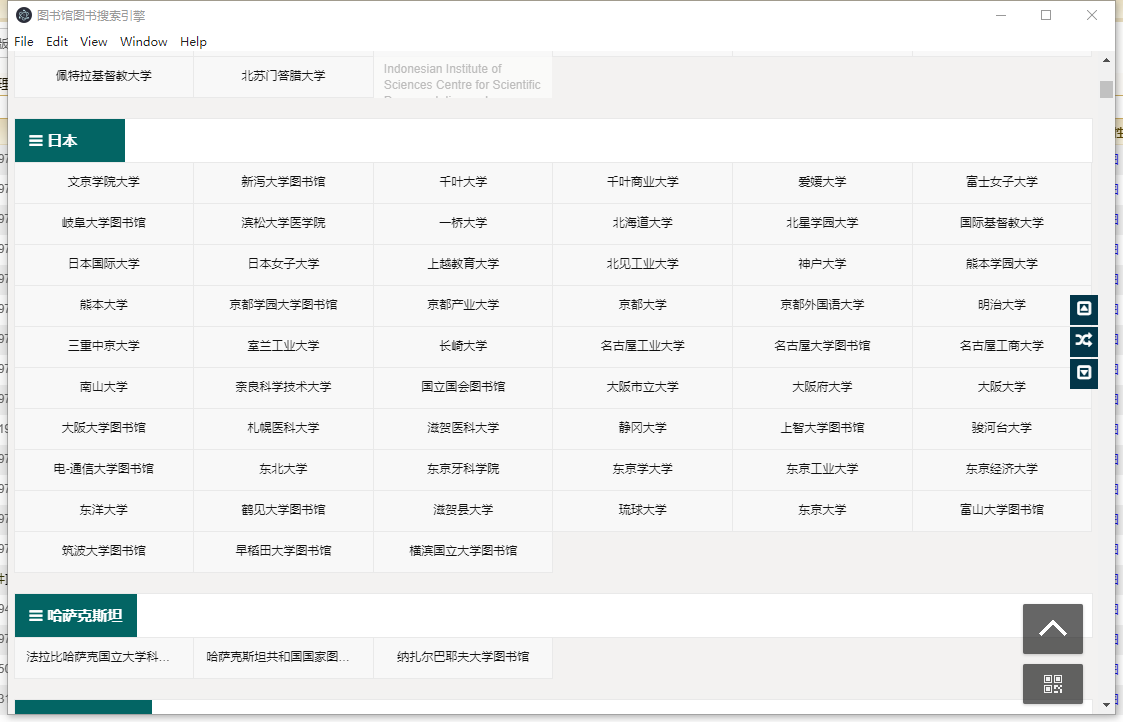Click the shuffle libraries icon
1123x722 pixels.
tap(1083, 341)
